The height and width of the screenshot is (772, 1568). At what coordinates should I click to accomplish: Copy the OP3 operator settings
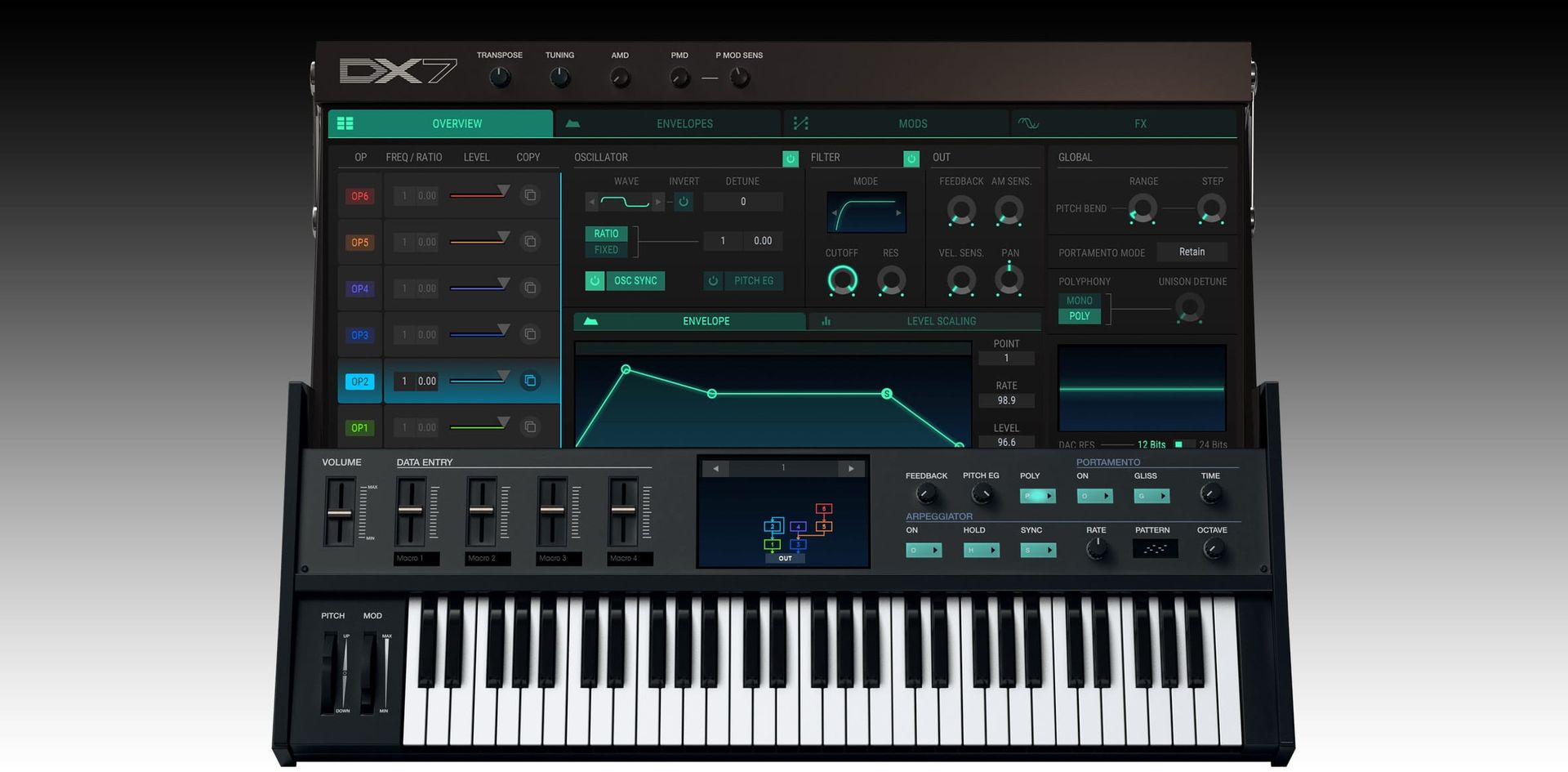click(x=530, y=334)
